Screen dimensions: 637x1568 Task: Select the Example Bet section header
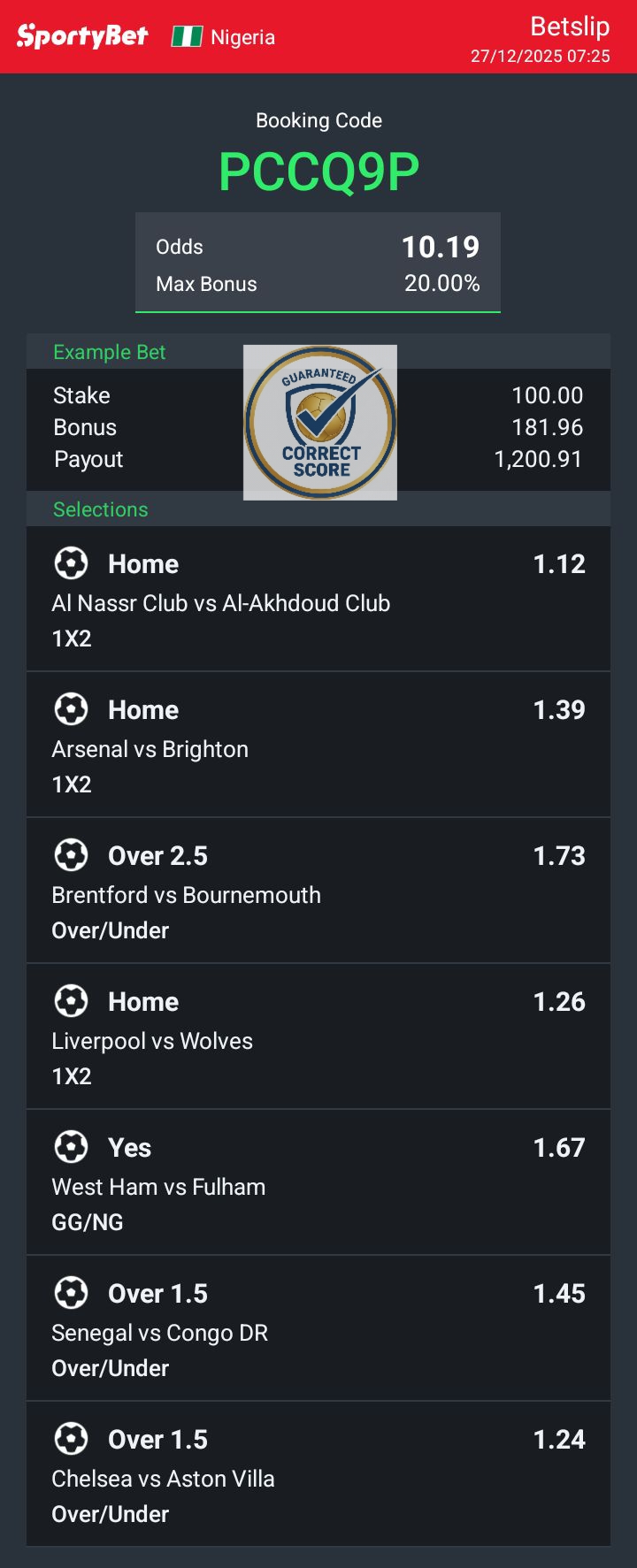(109, 352)
